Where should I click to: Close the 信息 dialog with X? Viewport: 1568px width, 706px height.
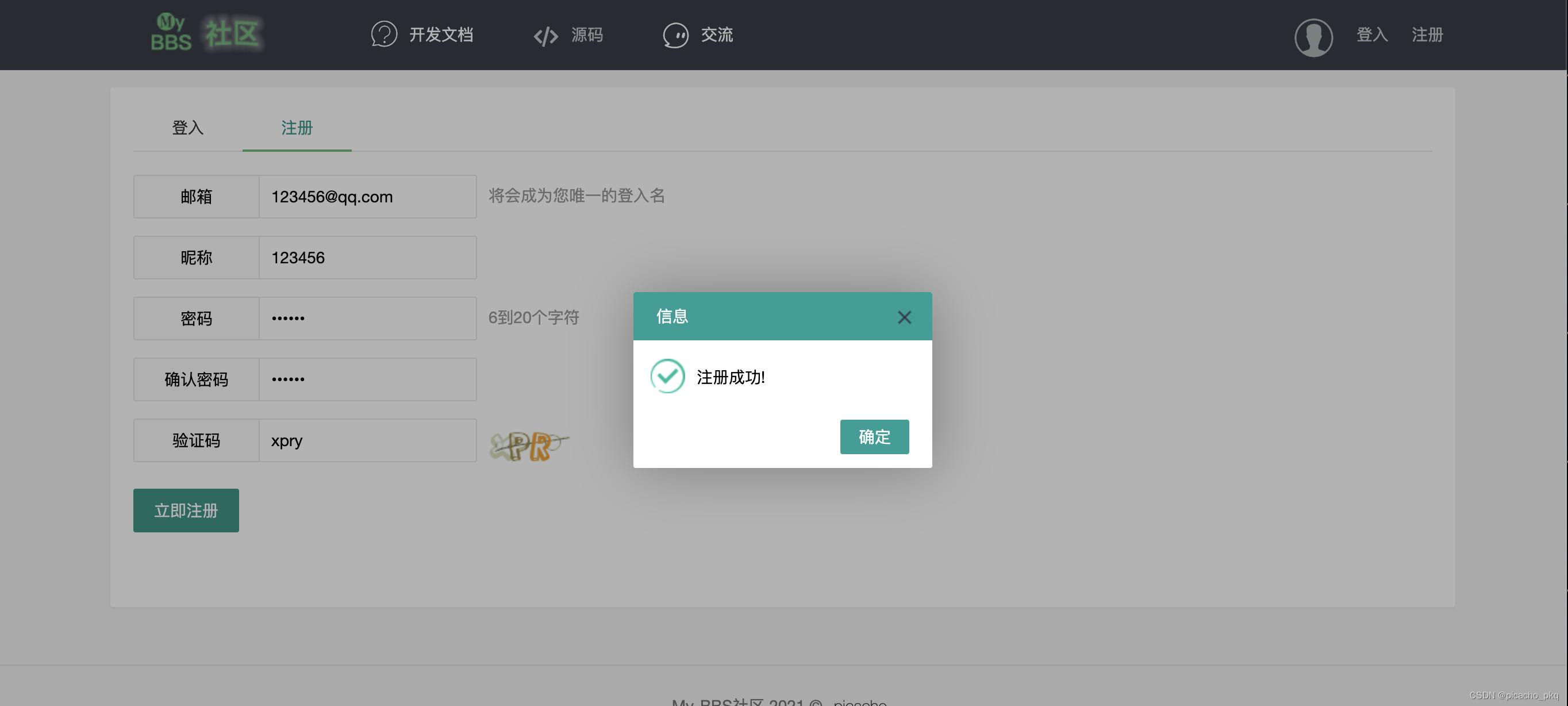tap(904, 316)
